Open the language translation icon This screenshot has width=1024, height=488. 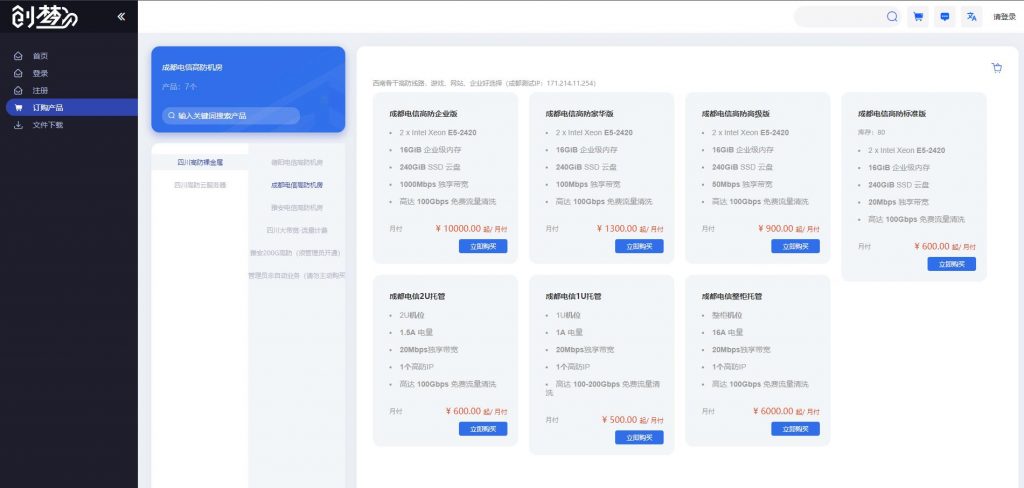pos(971,17)
